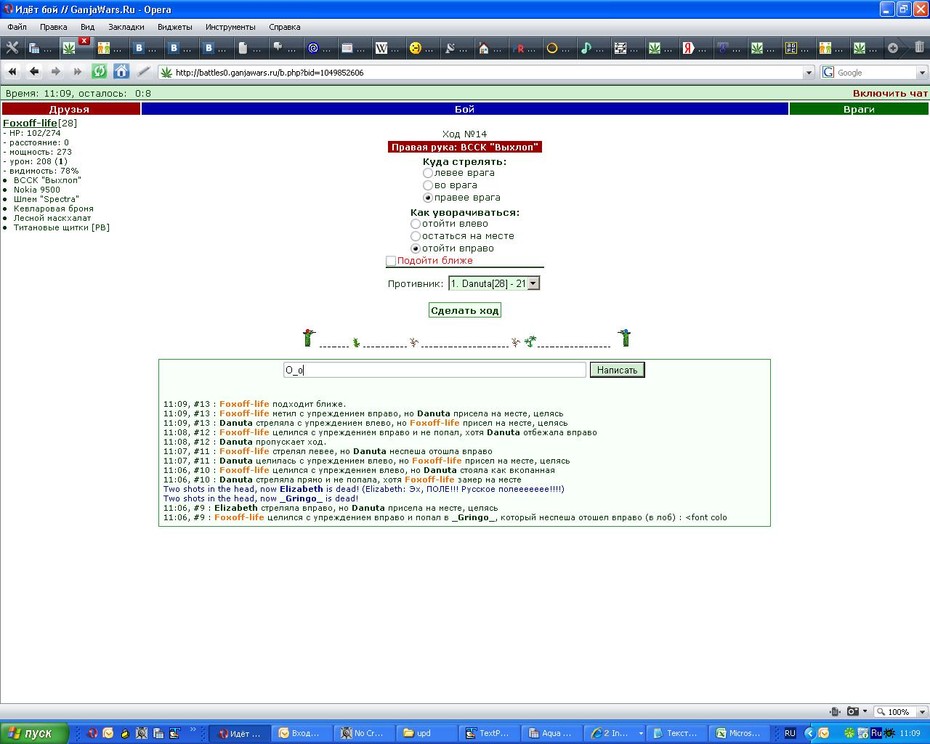Open the Противник opponent dropdown
The width and height of the screenshot is (930, 744).
pos(493,284)
